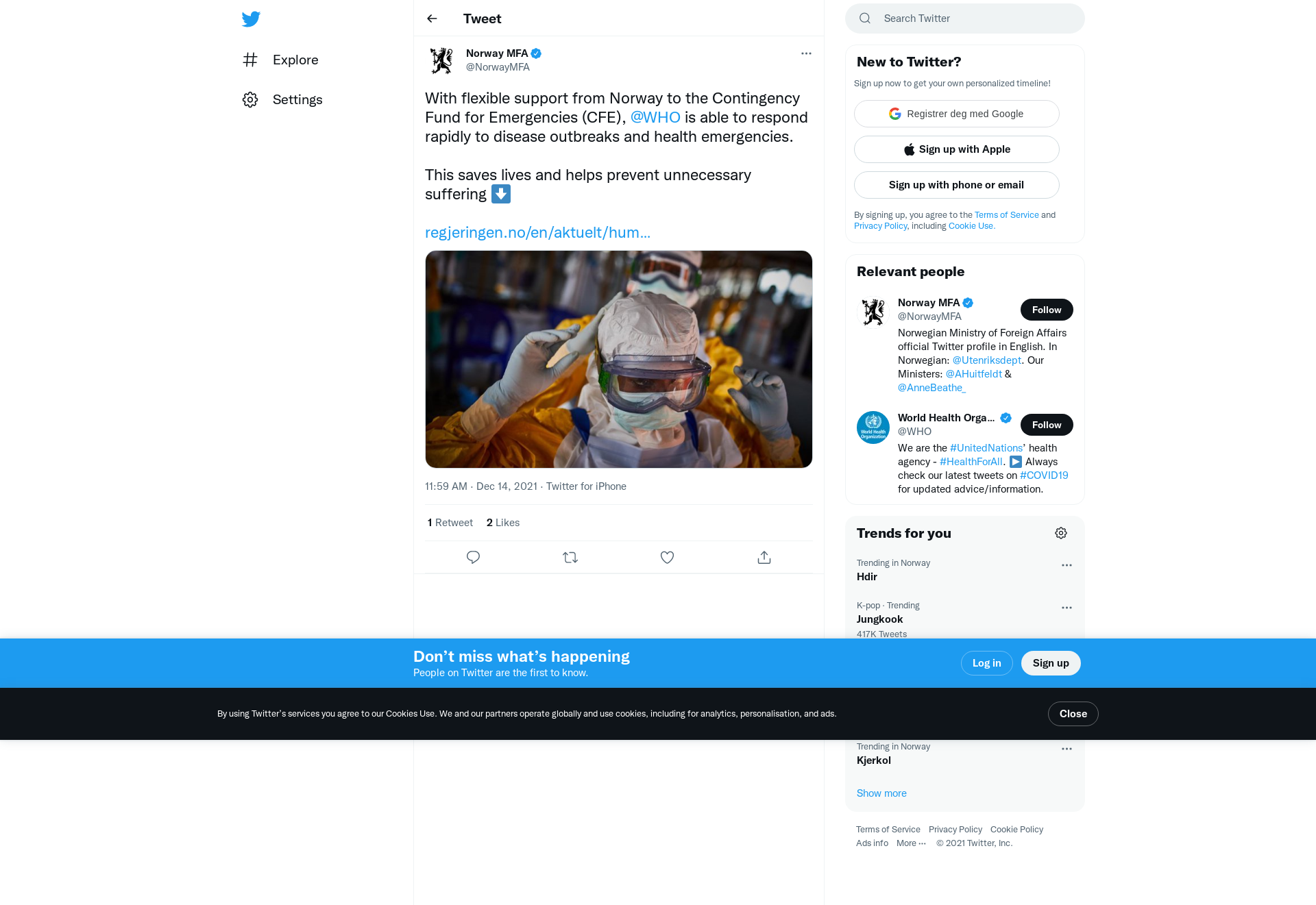This screenshot has height=905, width=1316.
Task: Click the Twitter bird logo
Action: pyautogui.click(x=251, y=18)
